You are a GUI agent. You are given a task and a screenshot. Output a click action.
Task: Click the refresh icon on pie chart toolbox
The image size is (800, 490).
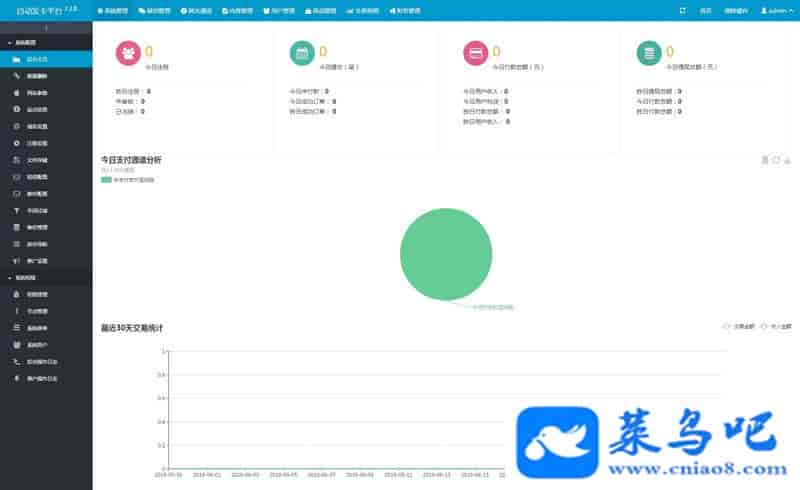point(776,160)
